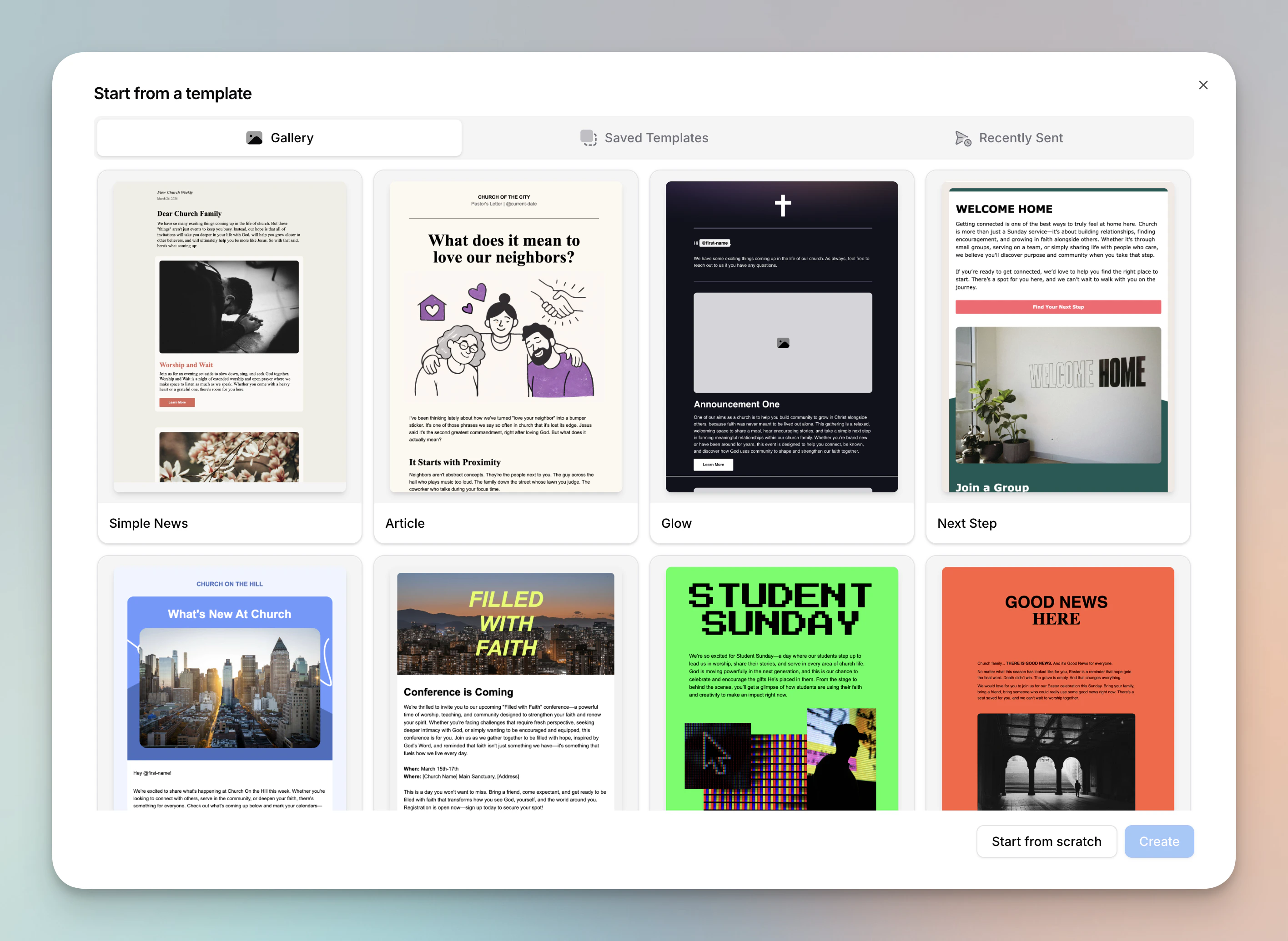Click the Article label

point(405,523)
